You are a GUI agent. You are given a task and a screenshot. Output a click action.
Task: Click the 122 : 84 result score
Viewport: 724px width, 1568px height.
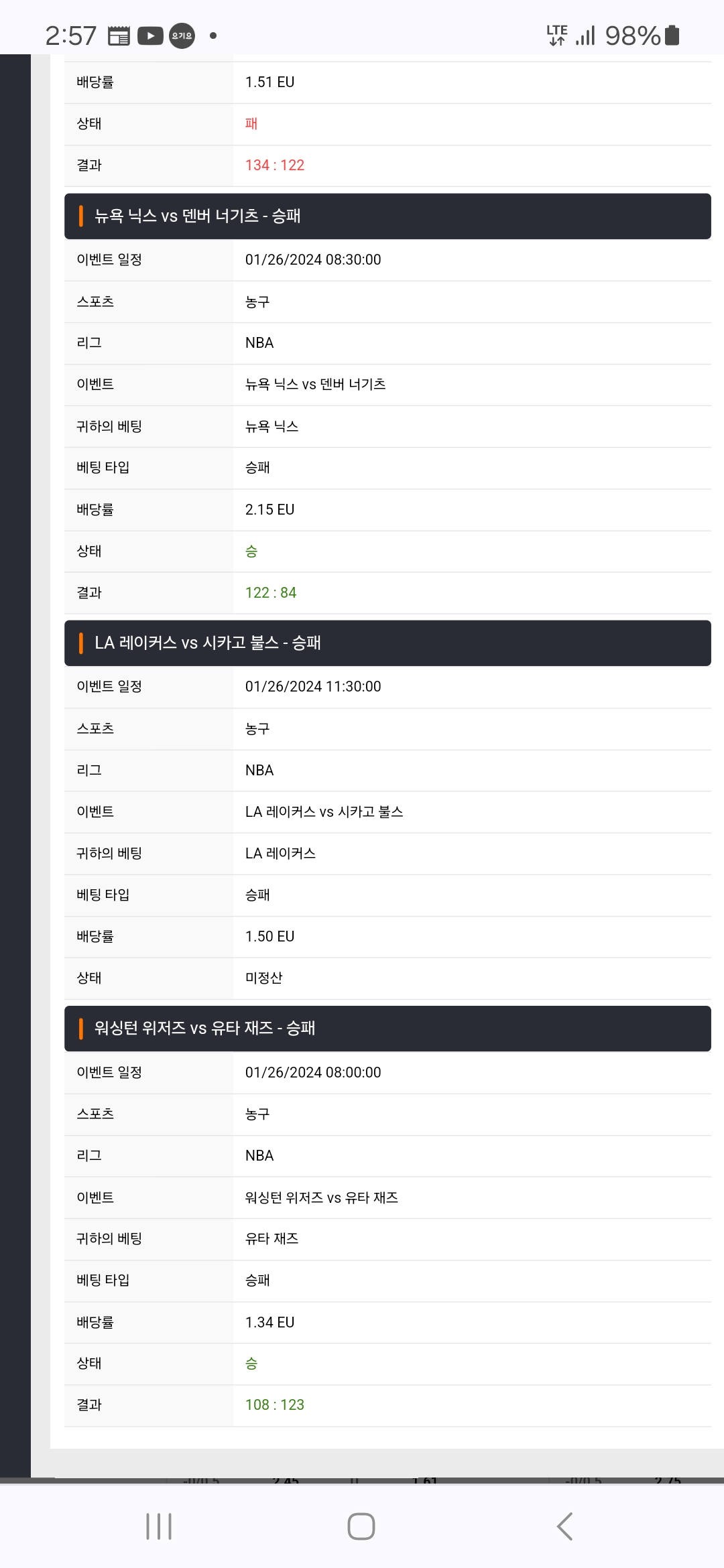point(271,592)
